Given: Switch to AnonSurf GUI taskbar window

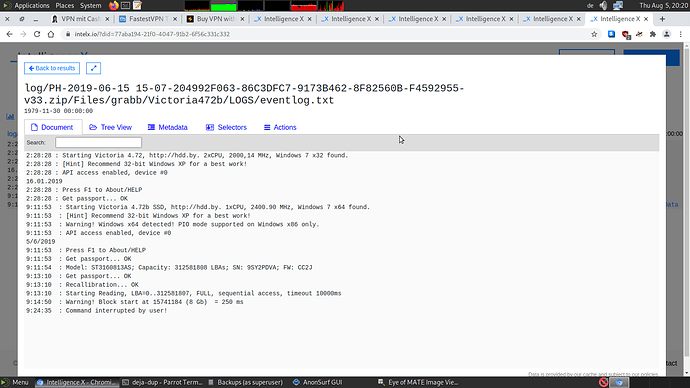Looking at the screenshot, I should 318,382.
